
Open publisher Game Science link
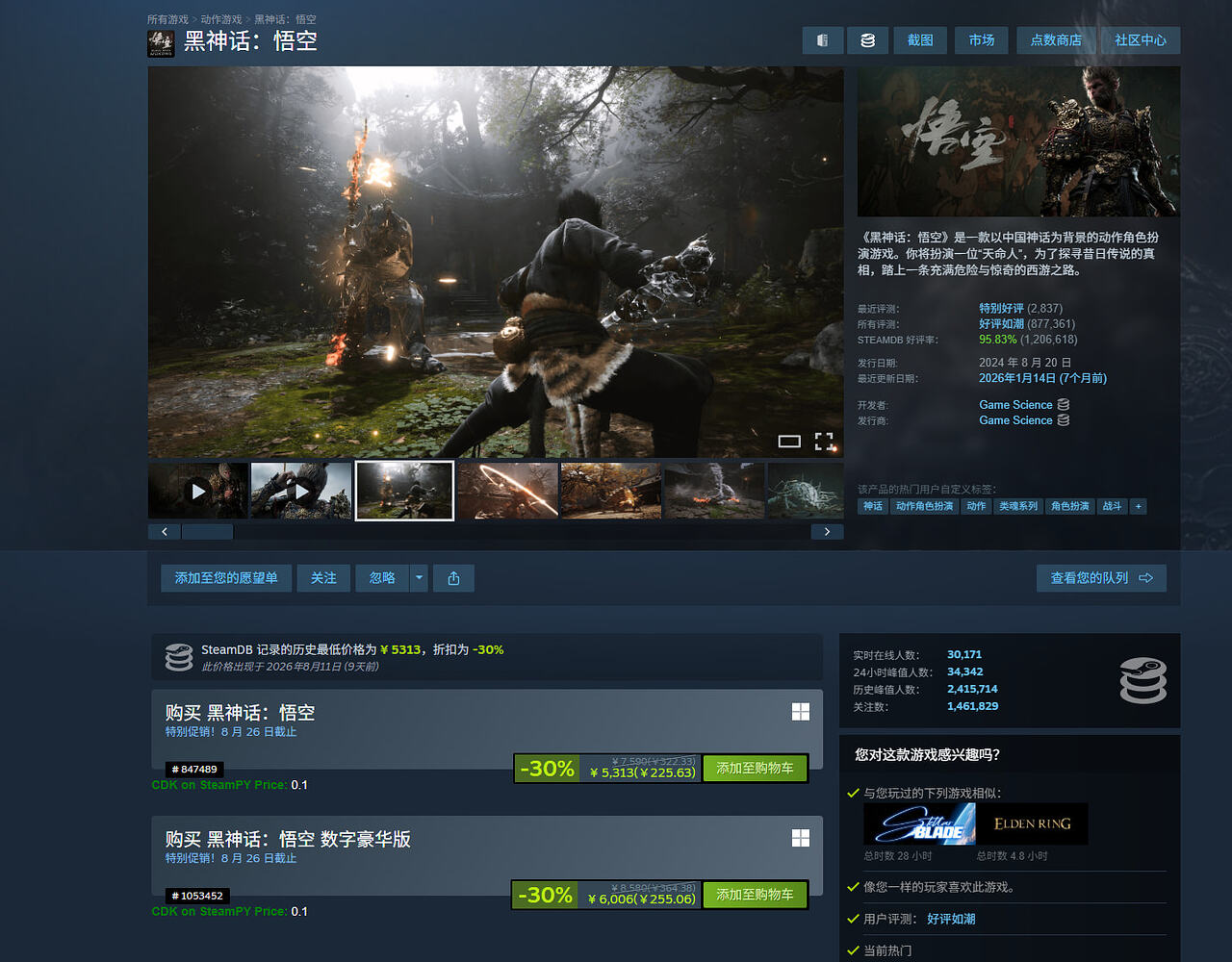click(x=1015, y=420)
